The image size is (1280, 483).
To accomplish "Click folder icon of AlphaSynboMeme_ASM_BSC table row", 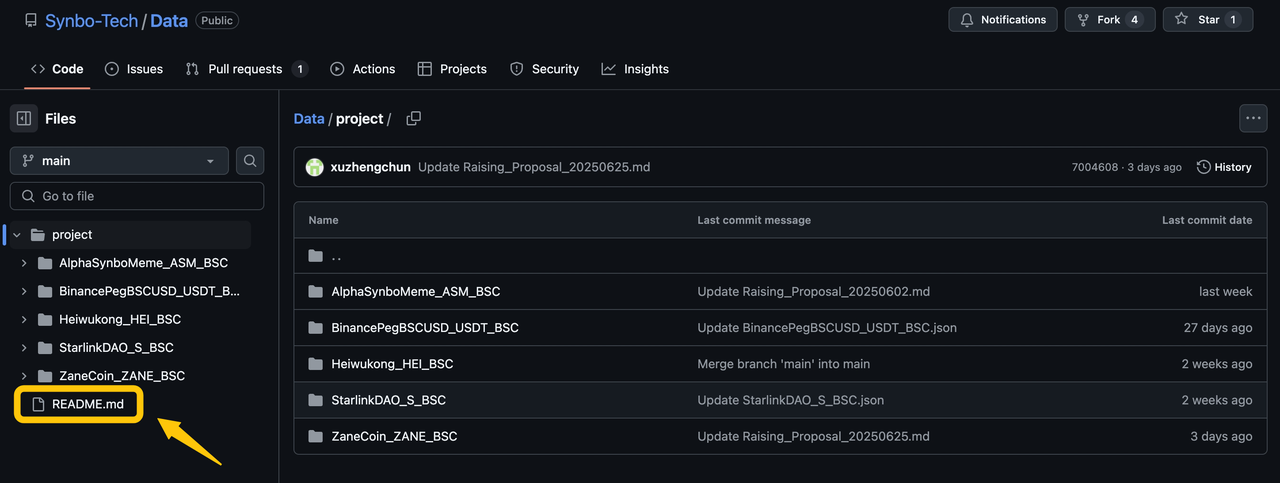I will click(316, 292).
